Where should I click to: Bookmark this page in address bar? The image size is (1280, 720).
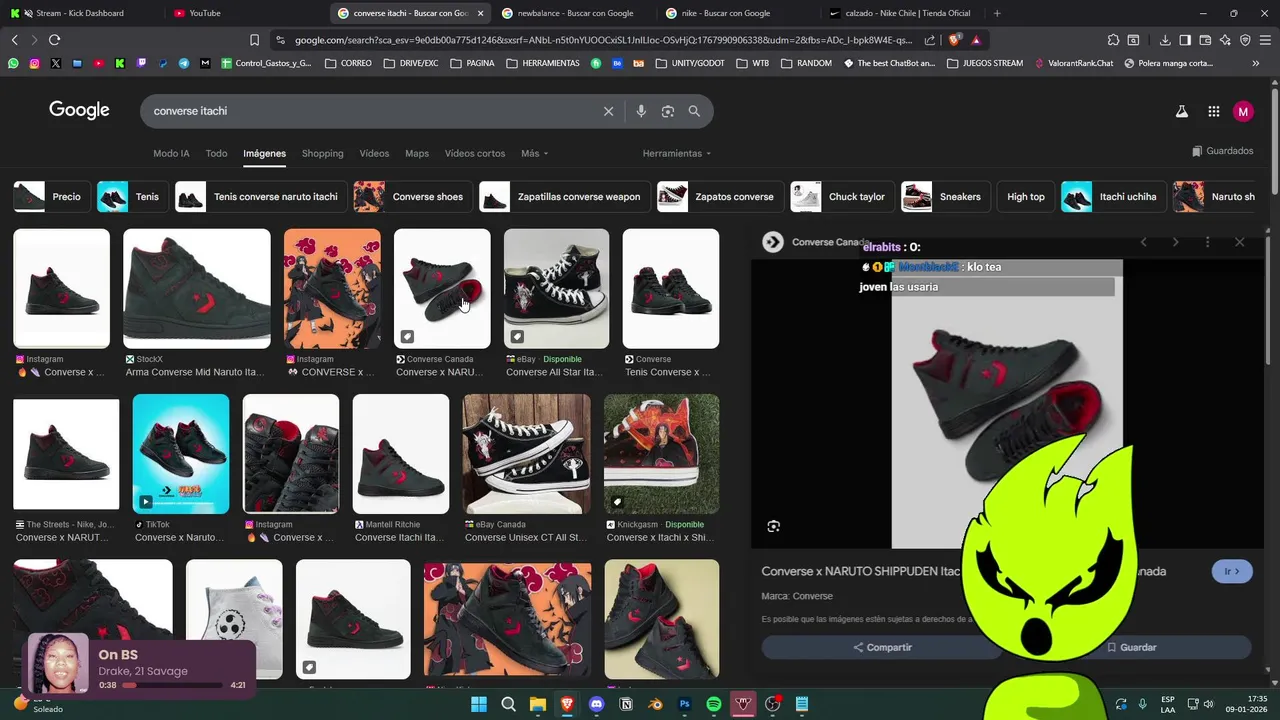(254, 40)
